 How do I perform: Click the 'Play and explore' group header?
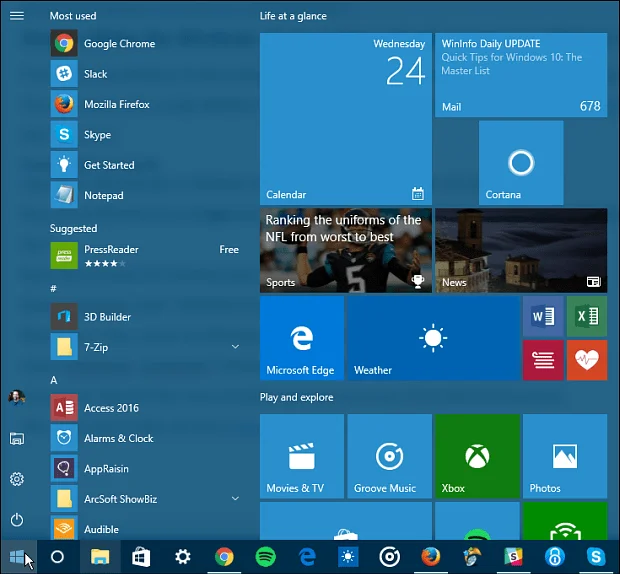click(297, 397)
